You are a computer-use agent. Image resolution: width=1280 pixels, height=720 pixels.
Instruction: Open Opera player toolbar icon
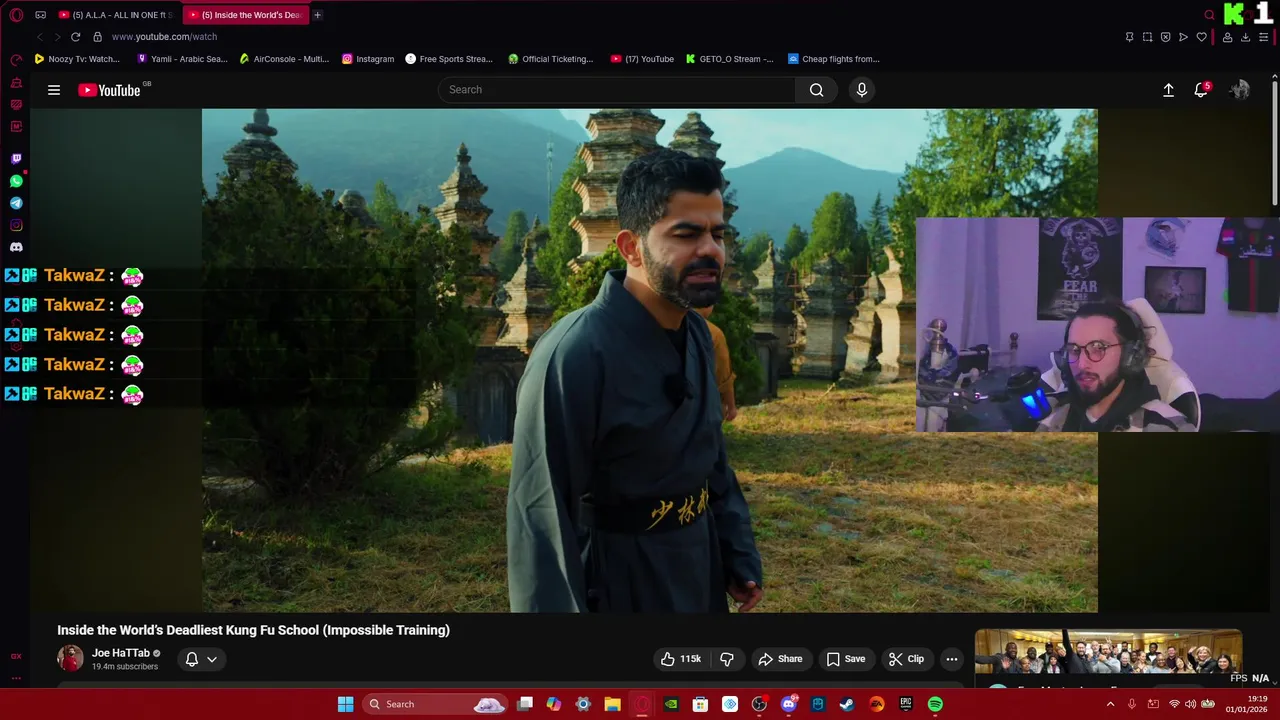[x=1183, y=37]
